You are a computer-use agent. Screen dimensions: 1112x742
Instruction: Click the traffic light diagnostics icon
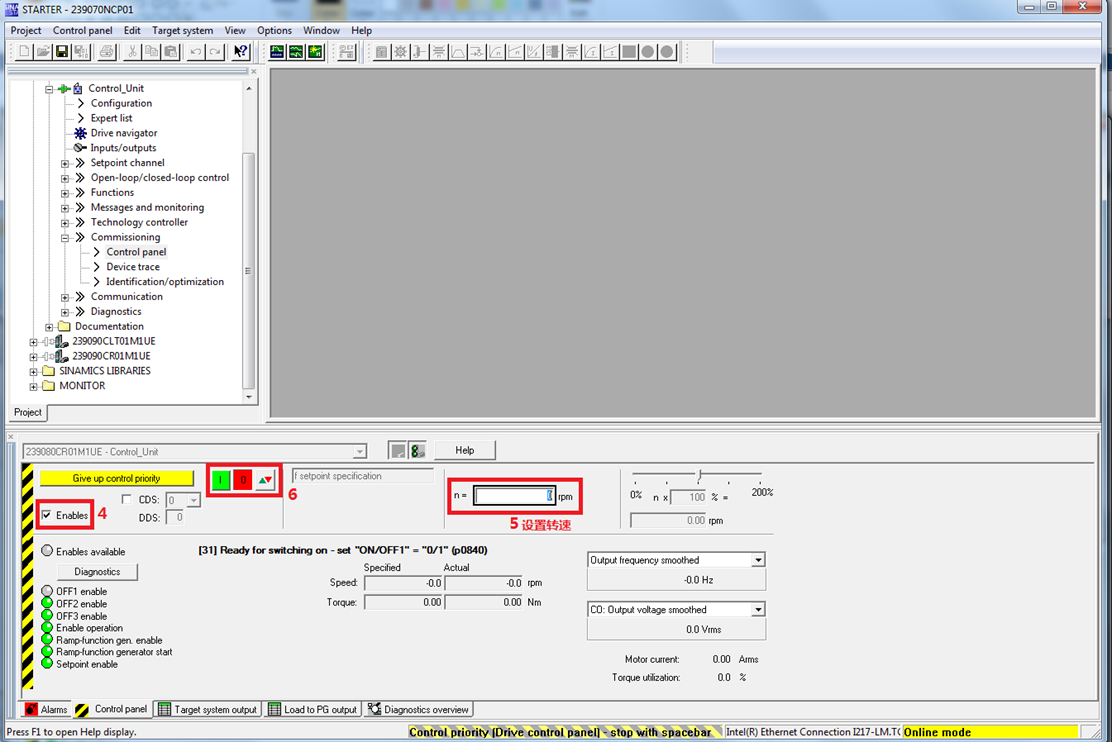coord(418,451)
